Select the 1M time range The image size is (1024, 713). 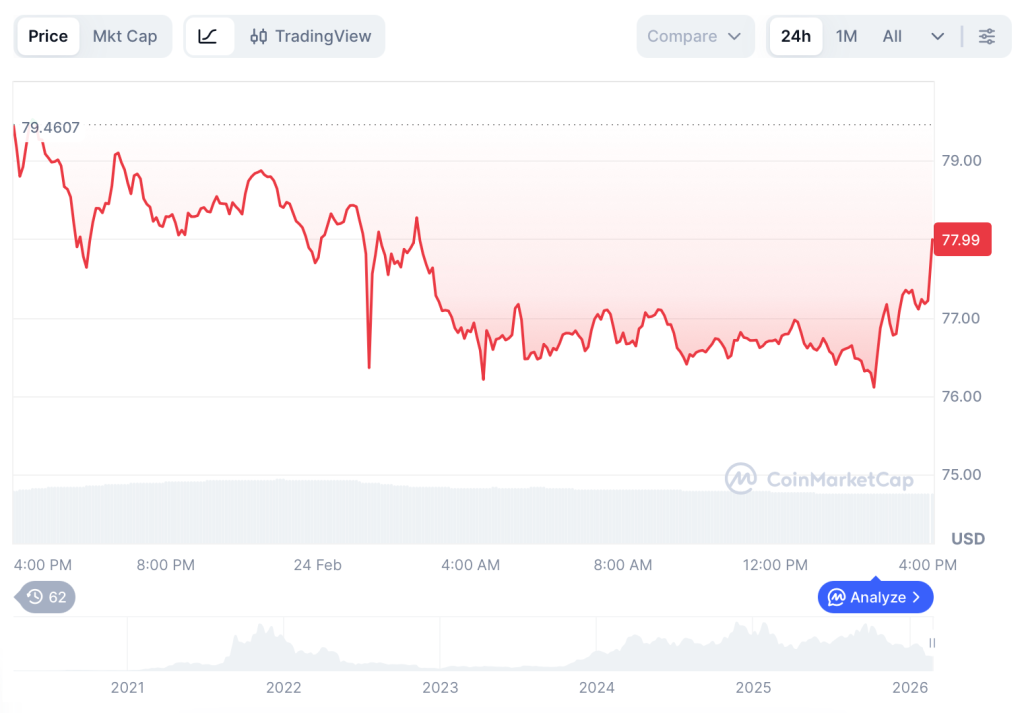tap(847, 37)
